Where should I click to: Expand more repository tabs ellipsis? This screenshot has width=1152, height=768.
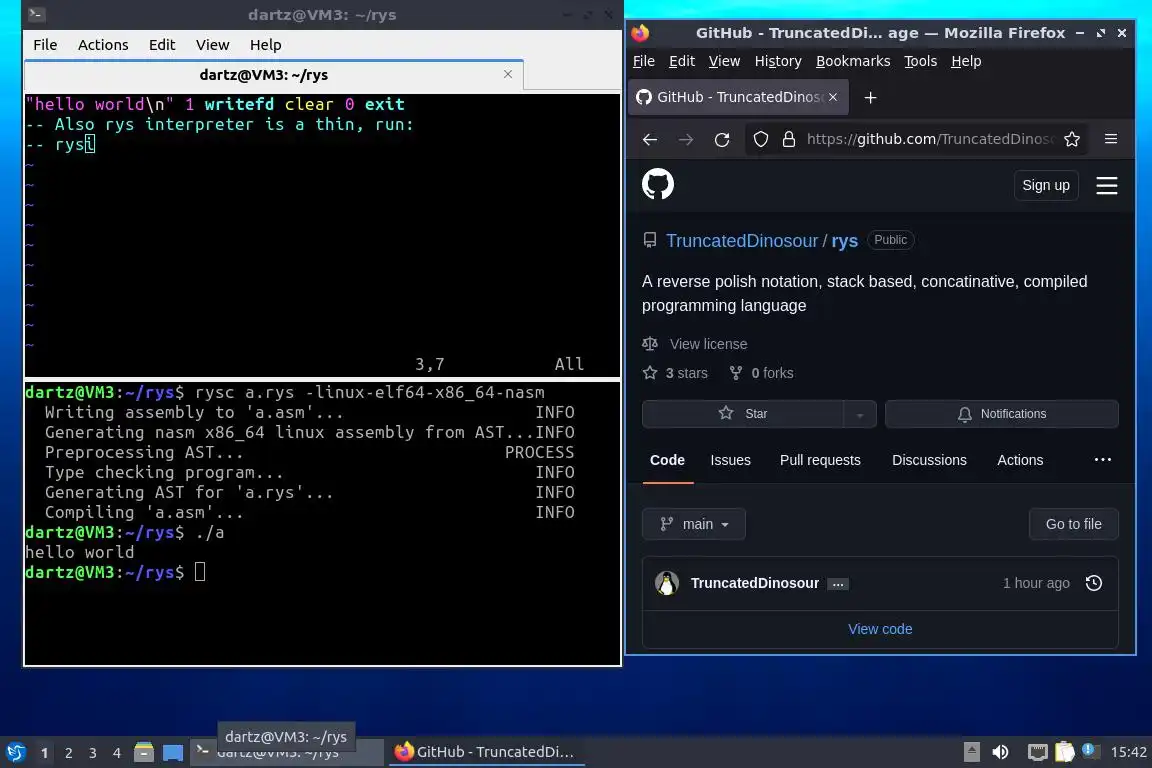click(x=1102, y=460)
